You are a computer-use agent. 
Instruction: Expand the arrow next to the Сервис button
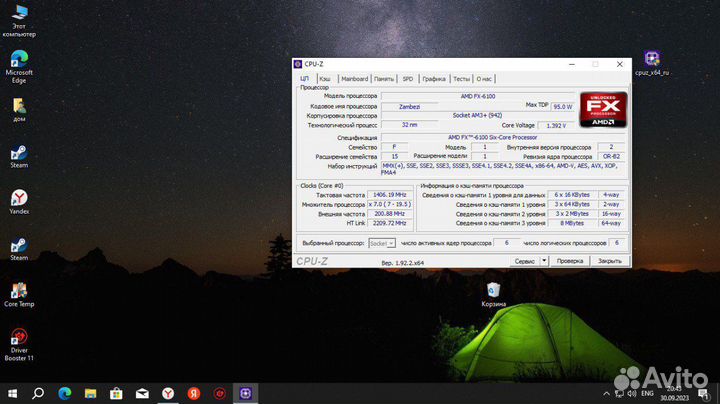[544, 260]
